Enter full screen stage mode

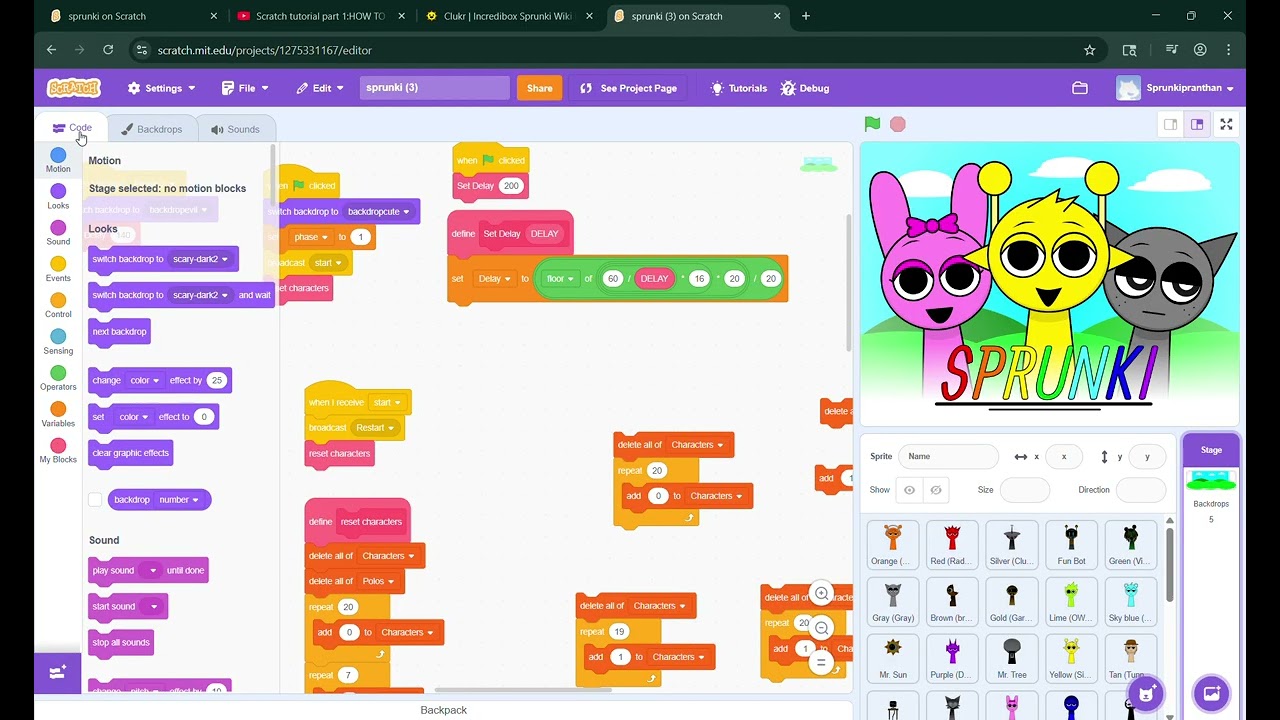point(1226,124)
